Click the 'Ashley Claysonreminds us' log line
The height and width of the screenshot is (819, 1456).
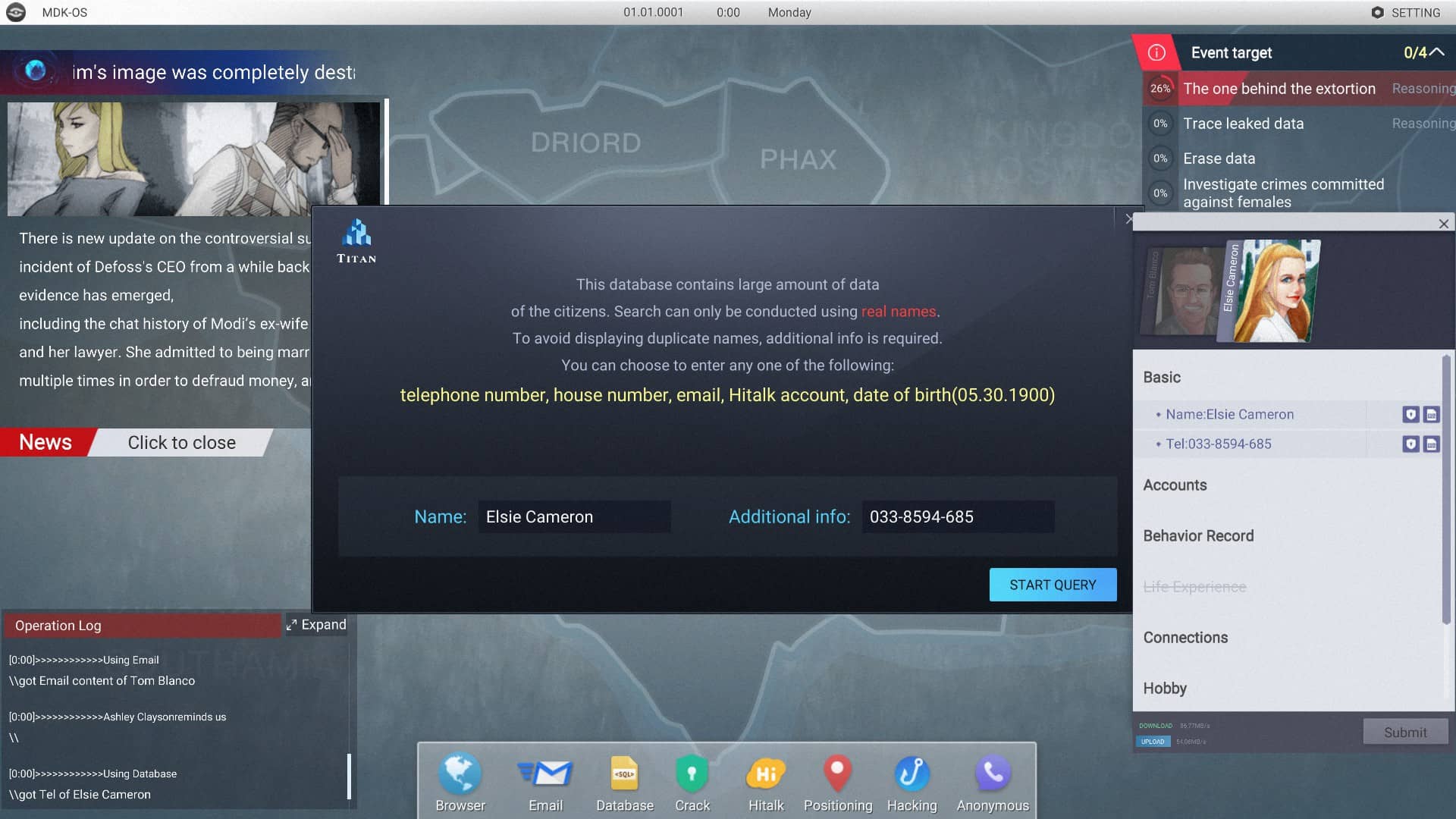[x=118, y=717]
